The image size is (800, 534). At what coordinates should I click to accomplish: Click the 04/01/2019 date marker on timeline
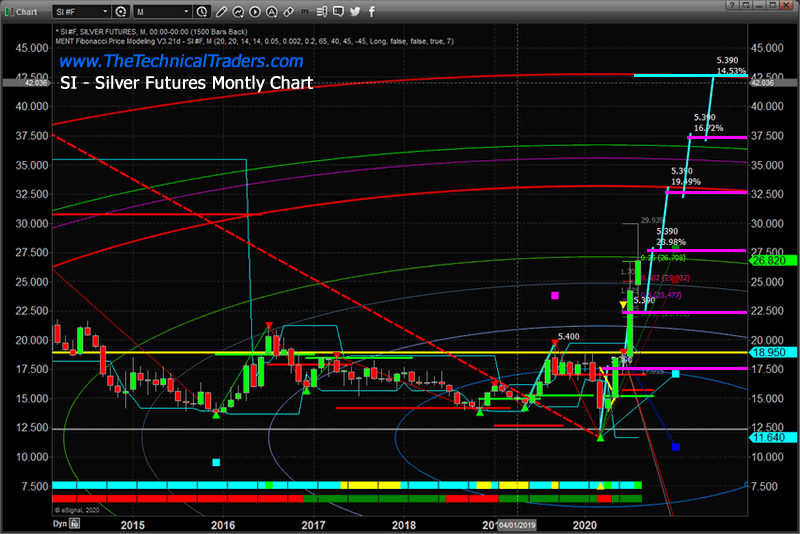coord(516,524)
